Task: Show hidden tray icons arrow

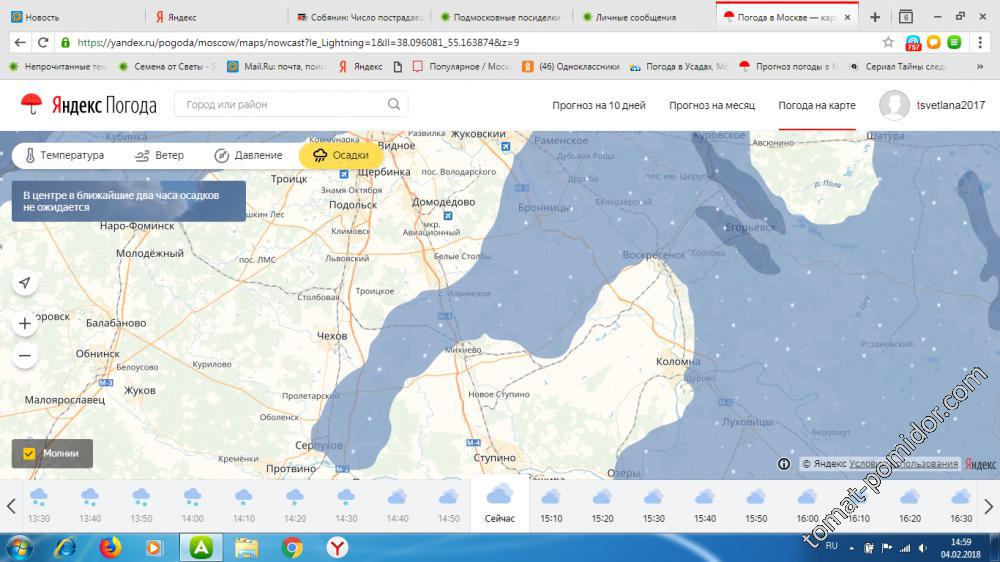Action: 851,548
